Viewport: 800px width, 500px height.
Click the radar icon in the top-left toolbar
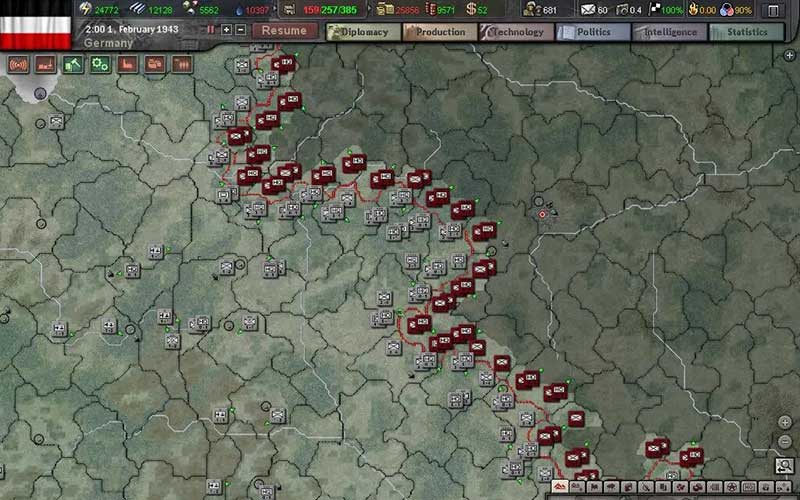17,65
